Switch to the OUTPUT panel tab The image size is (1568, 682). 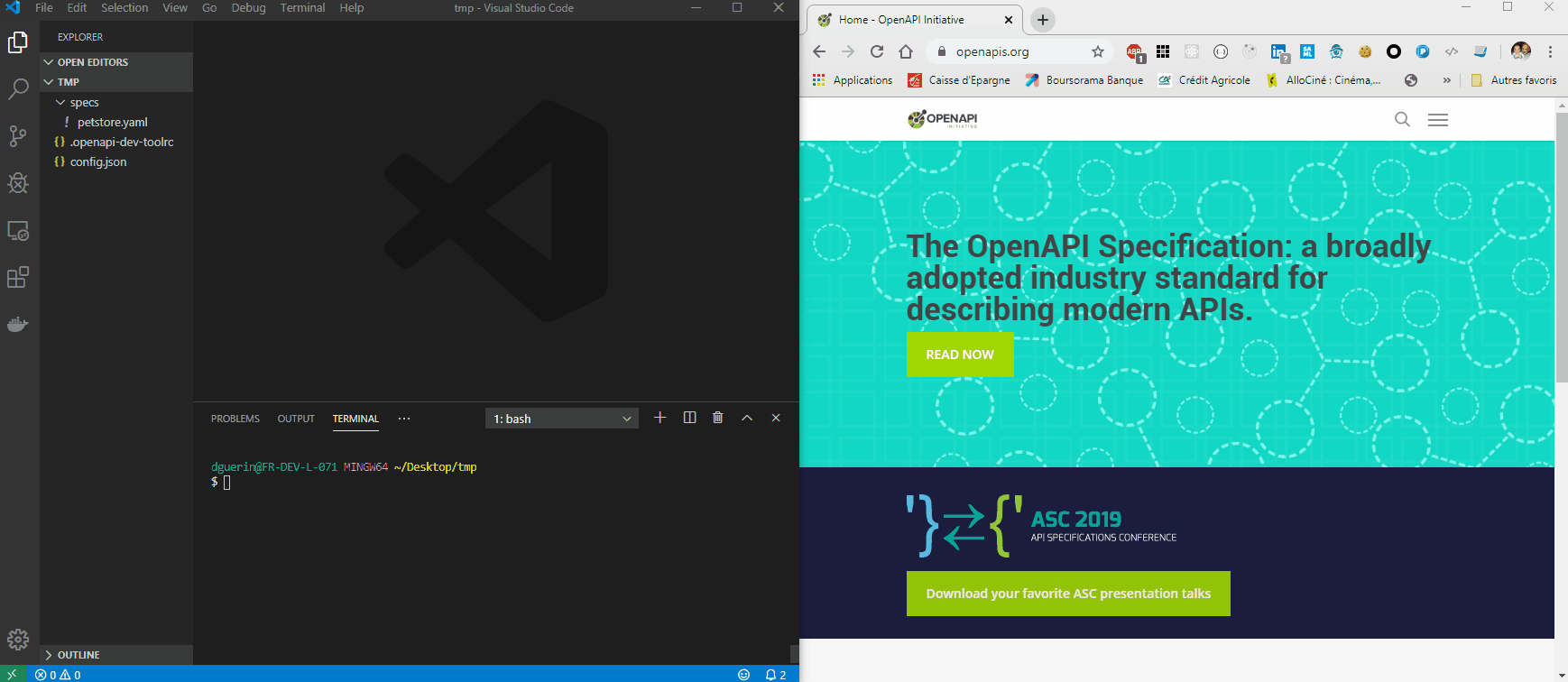(296, 419)
